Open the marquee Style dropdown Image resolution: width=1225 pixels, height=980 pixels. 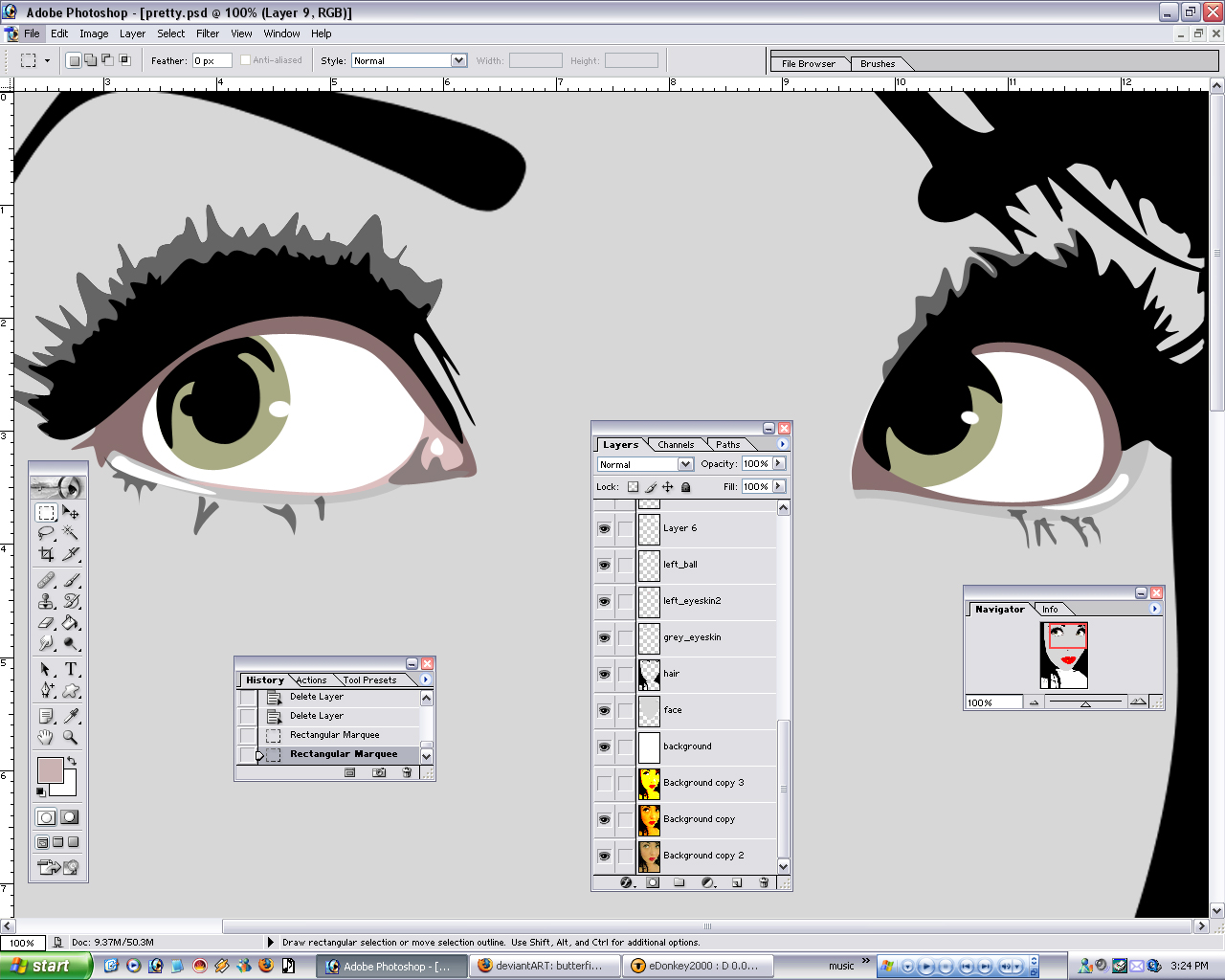coord(458,60)
